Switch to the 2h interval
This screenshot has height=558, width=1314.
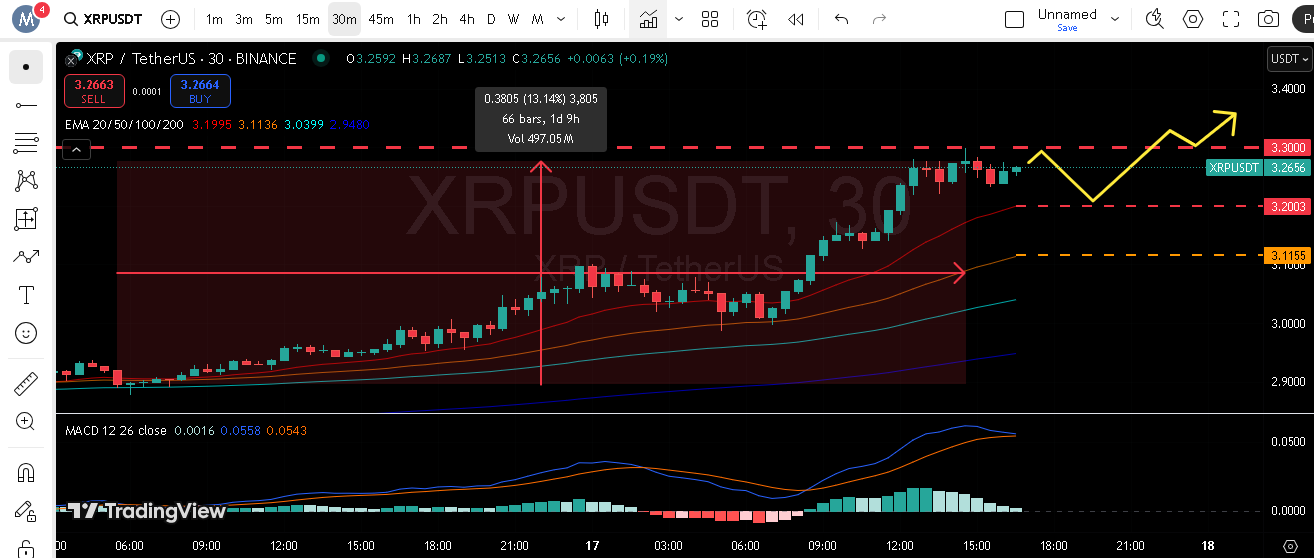tap(440, 19)
